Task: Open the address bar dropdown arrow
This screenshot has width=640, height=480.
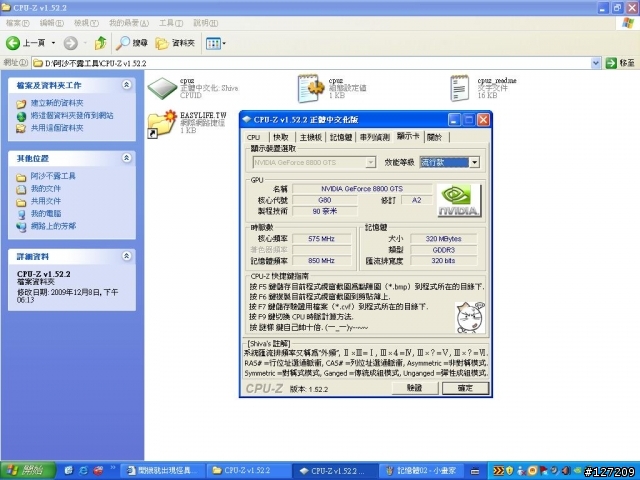Action: (596, 63)
